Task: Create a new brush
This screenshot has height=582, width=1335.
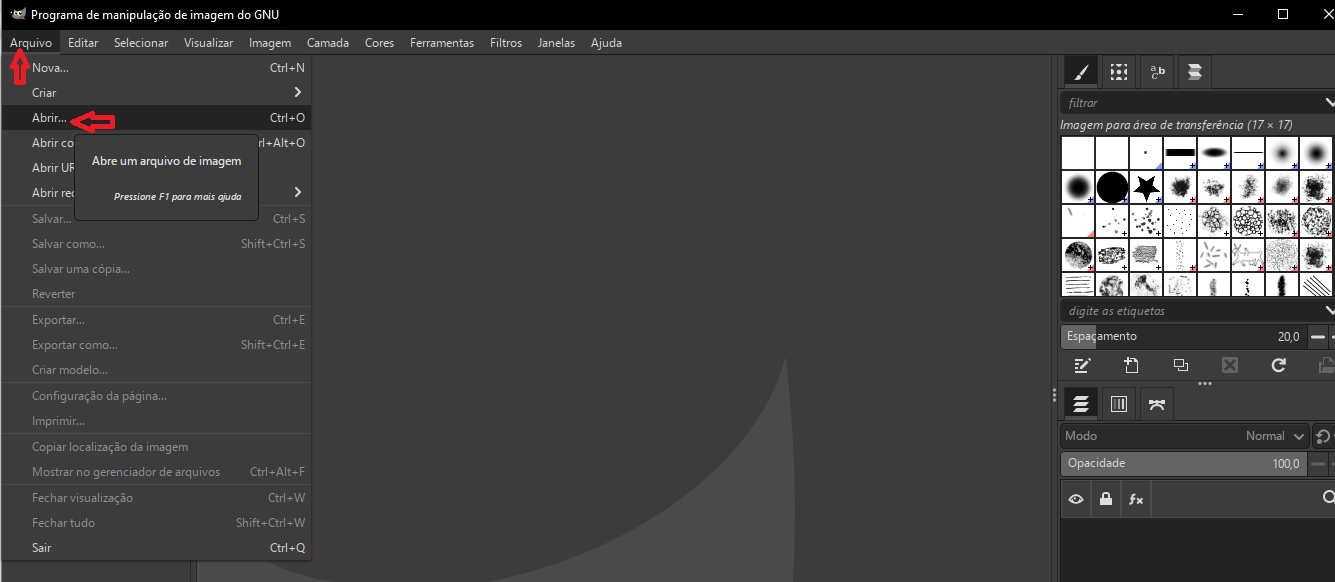Action: [x=1131, y=365]
